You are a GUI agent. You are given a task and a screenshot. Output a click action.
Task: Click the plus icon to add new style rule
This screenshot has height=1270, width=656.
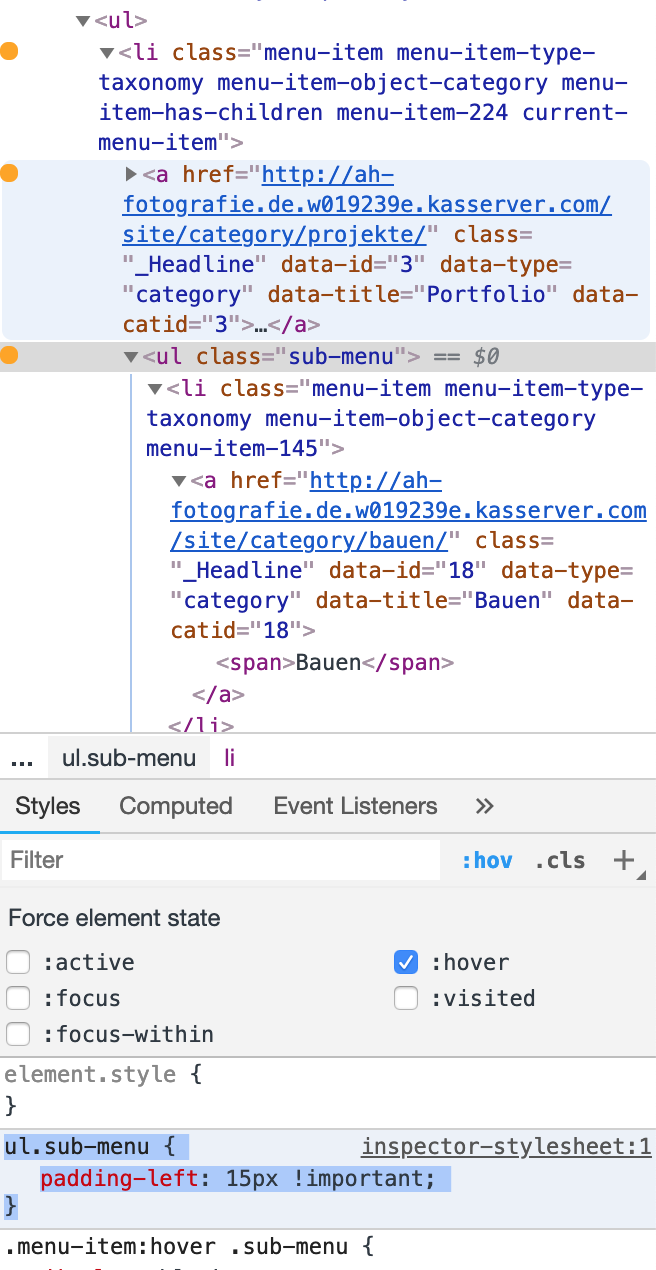(x=625, y=860)
